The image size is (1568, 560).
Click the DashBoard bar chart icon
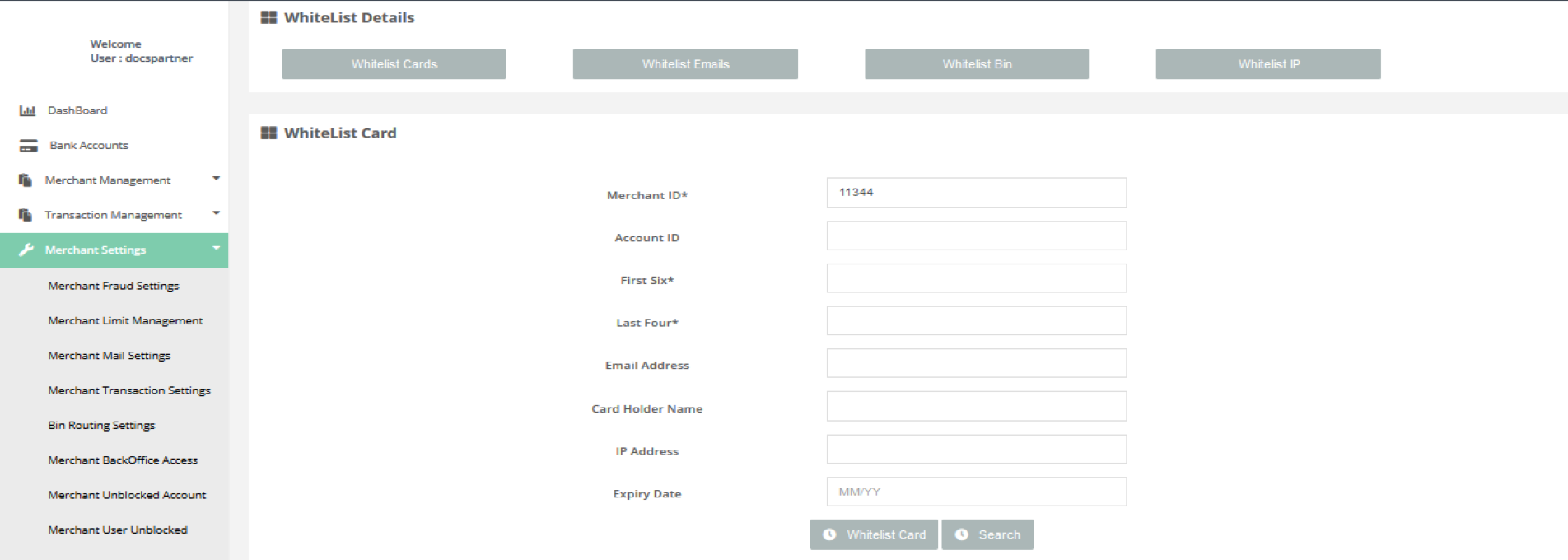[27, 110]
